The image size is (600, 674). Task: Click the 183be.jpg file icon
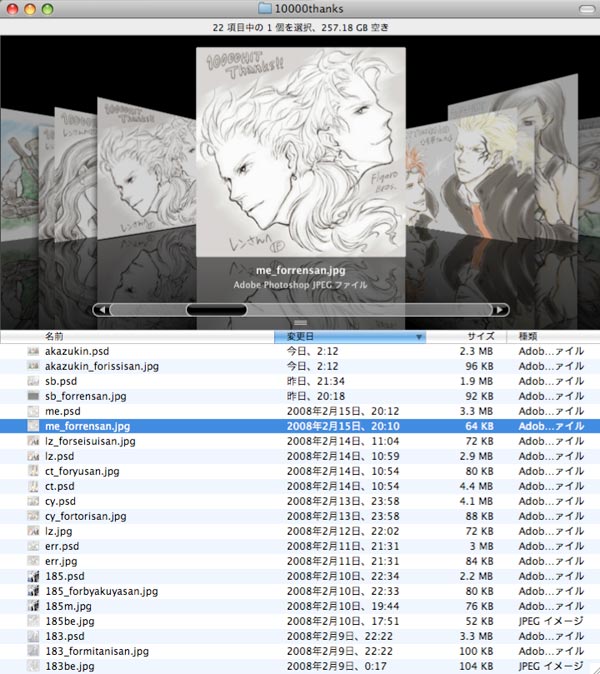[x=33, y=666]
